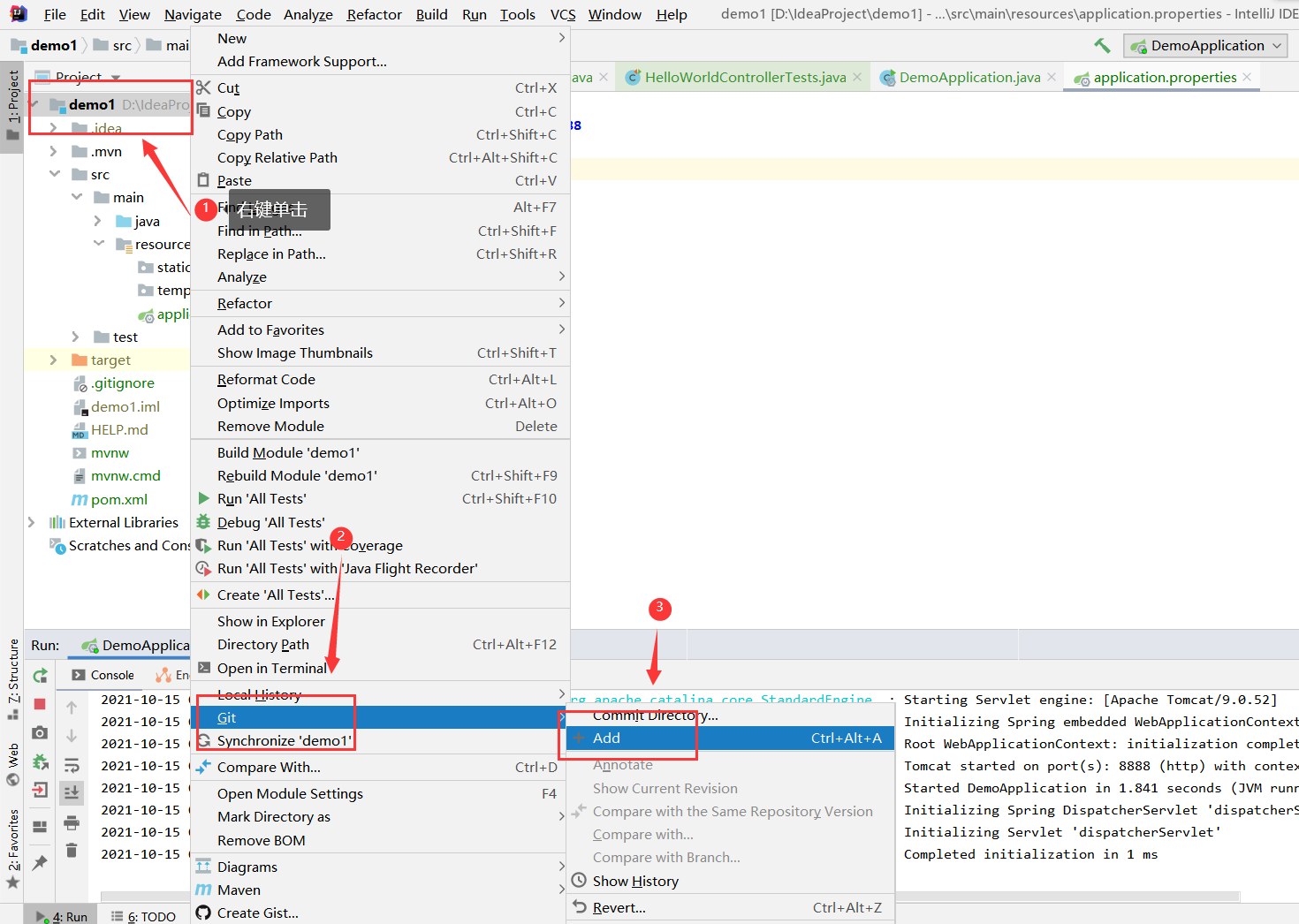This screenshot has height=924, width=1299.
Task: Open the Navigate menu
Action: (193, 14)
